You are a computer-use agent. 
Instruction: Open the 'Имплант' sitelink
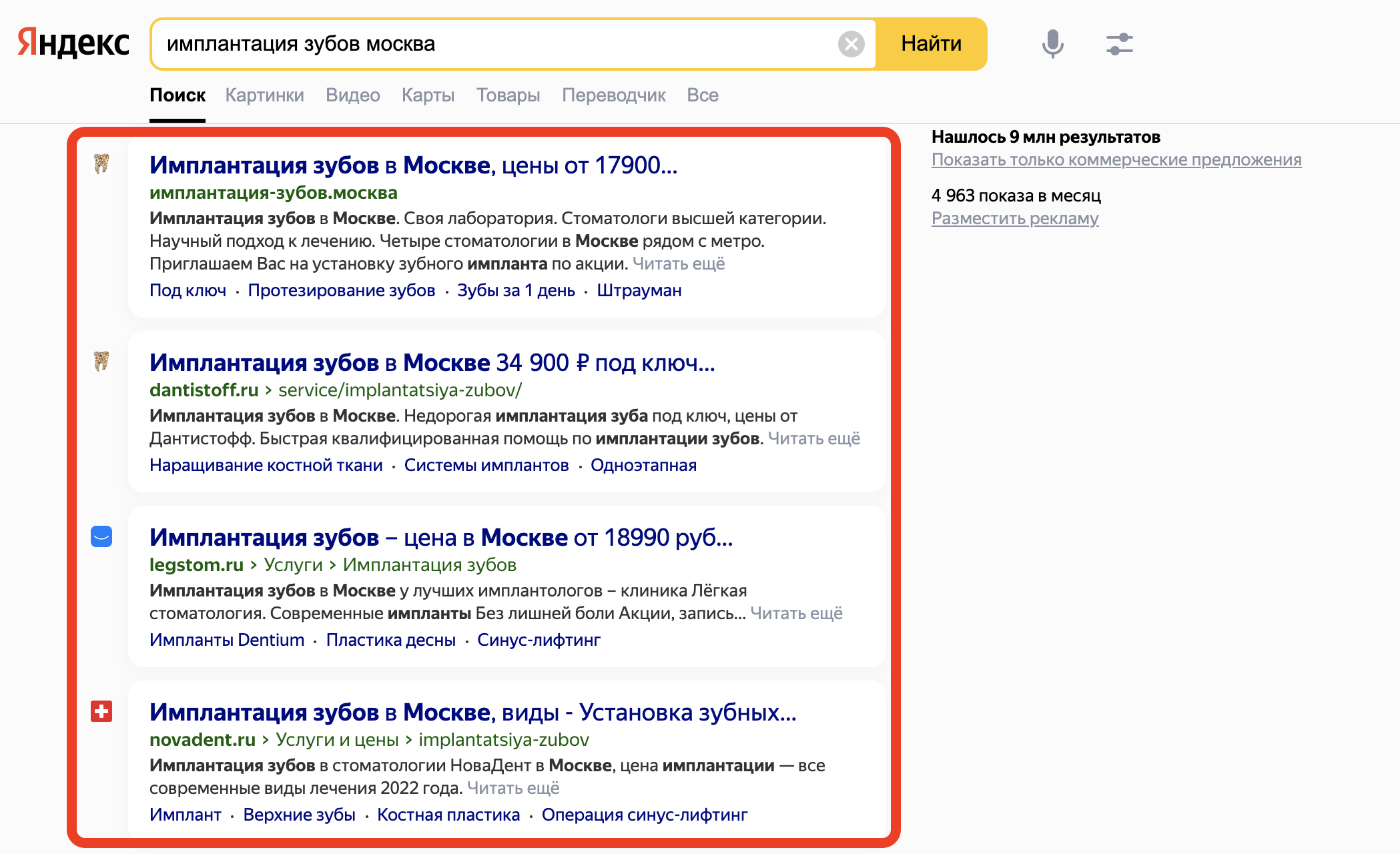[x=185, y=815]
